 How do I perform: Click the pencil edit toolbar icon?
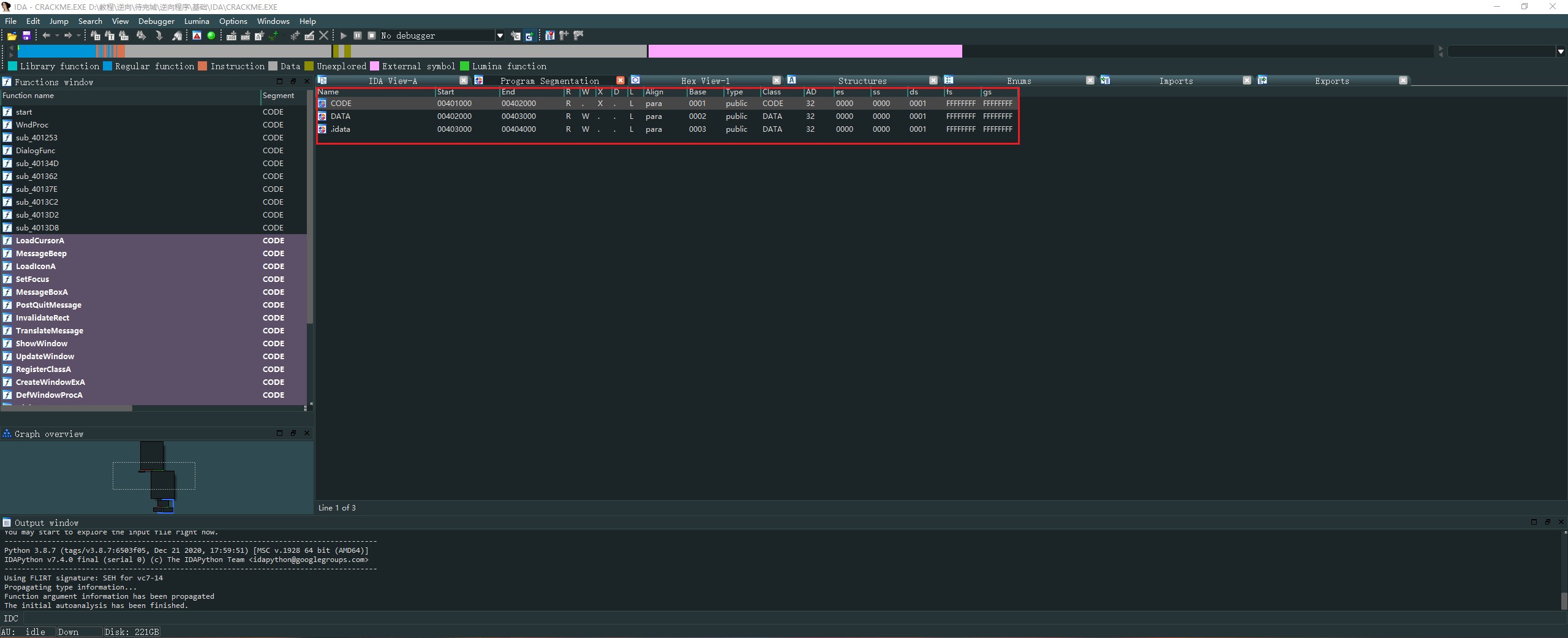[x=309, y=36]
